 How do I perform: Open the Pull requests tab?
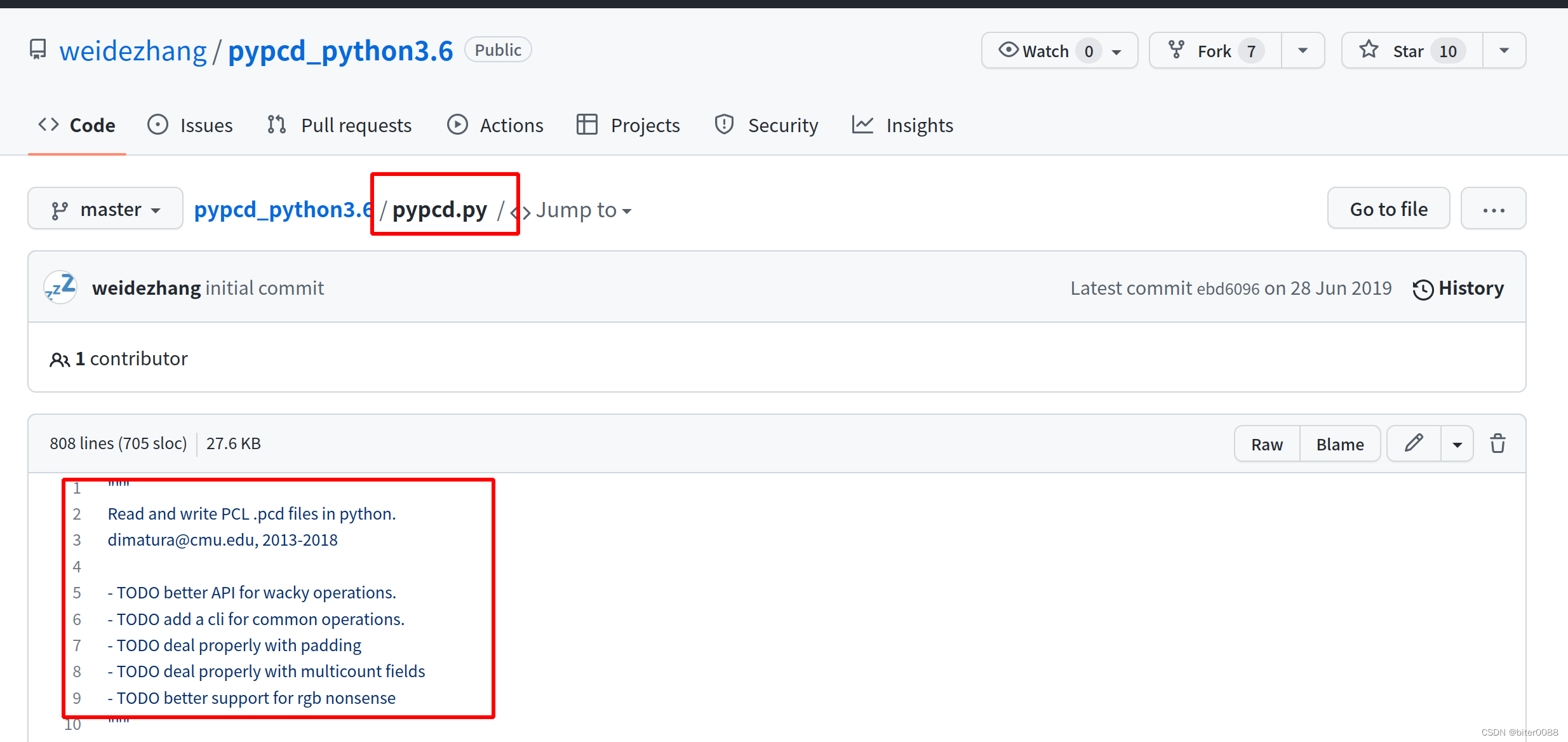(x=340, y=125)
